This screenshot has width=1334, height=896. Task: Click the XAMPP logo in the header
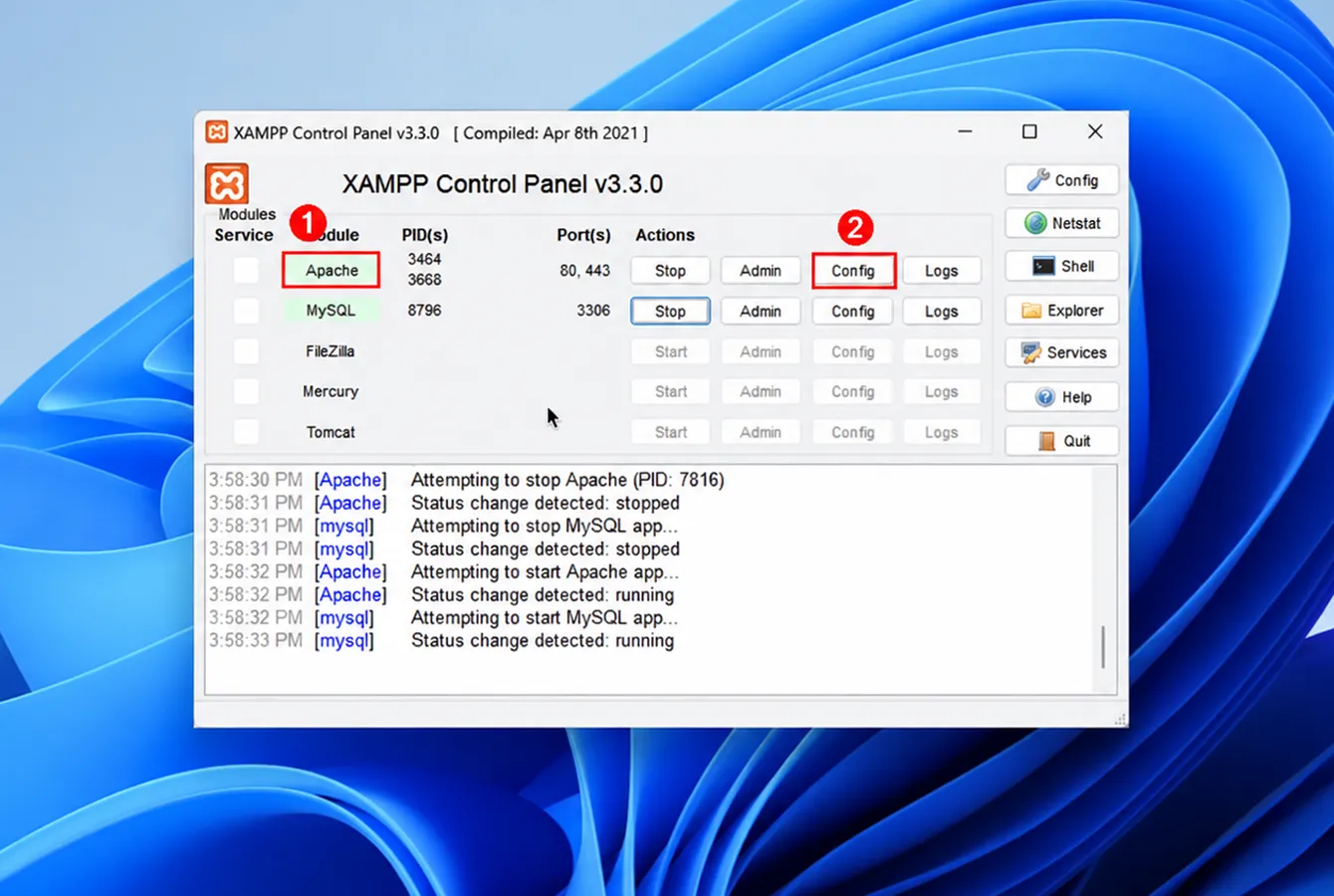pos(227,184)
